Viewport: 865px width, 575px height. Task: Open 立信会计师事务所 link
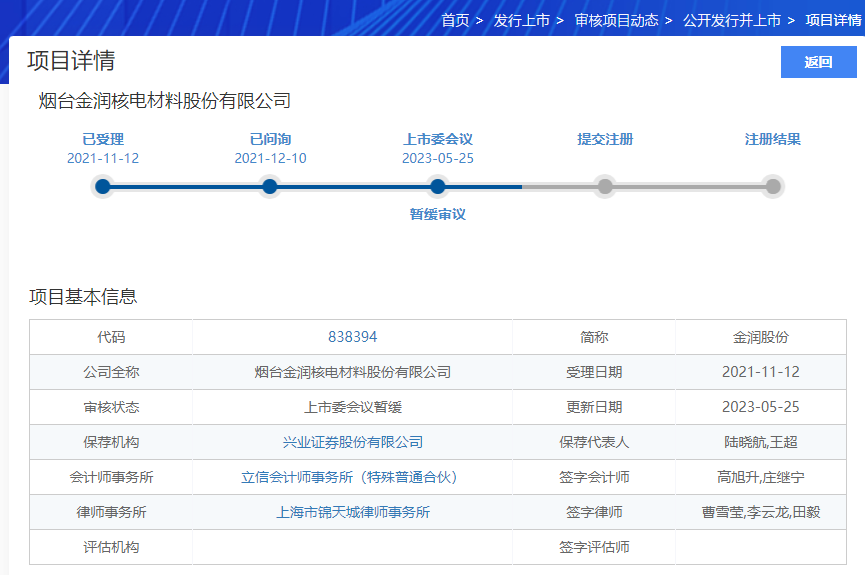pyautogui.click(x=352, y=477)
